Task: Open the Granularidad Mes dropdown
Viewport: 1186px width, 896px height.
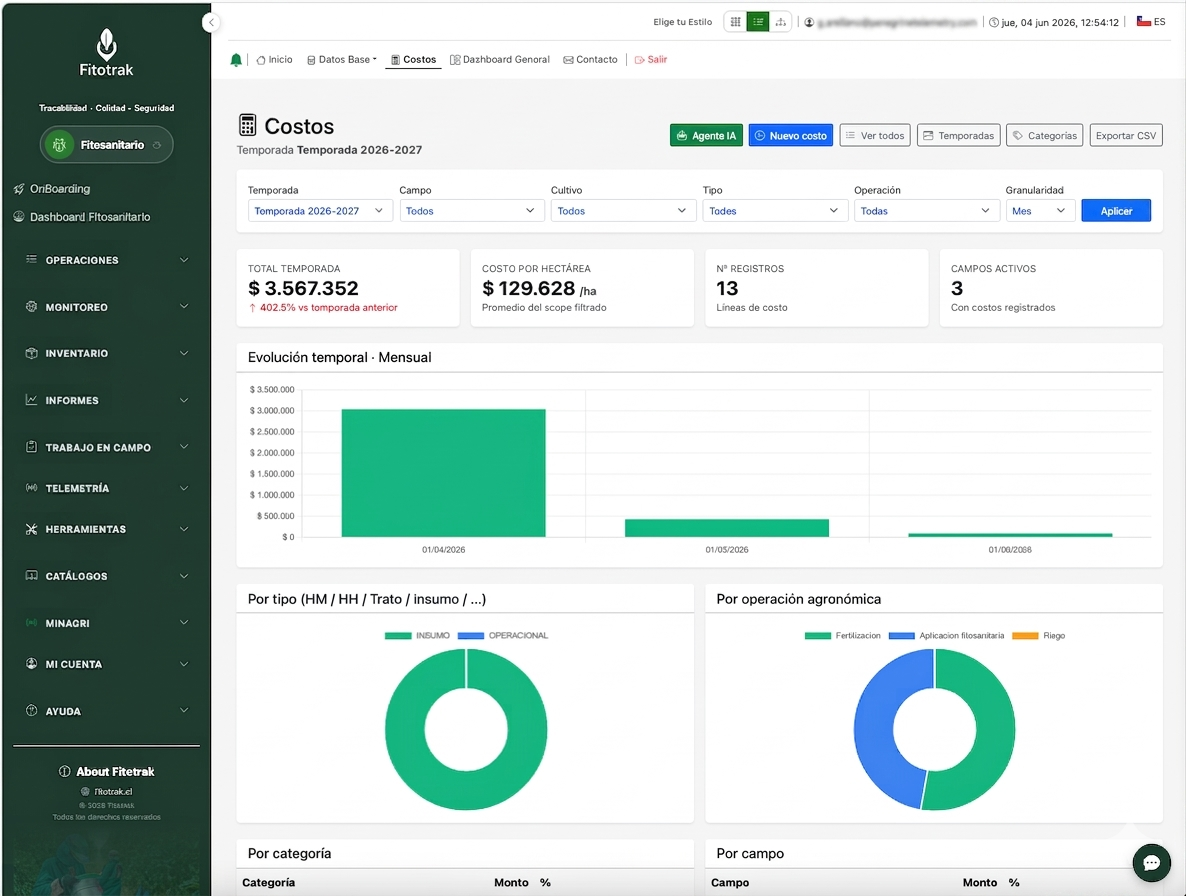Action: point(1040,211)
